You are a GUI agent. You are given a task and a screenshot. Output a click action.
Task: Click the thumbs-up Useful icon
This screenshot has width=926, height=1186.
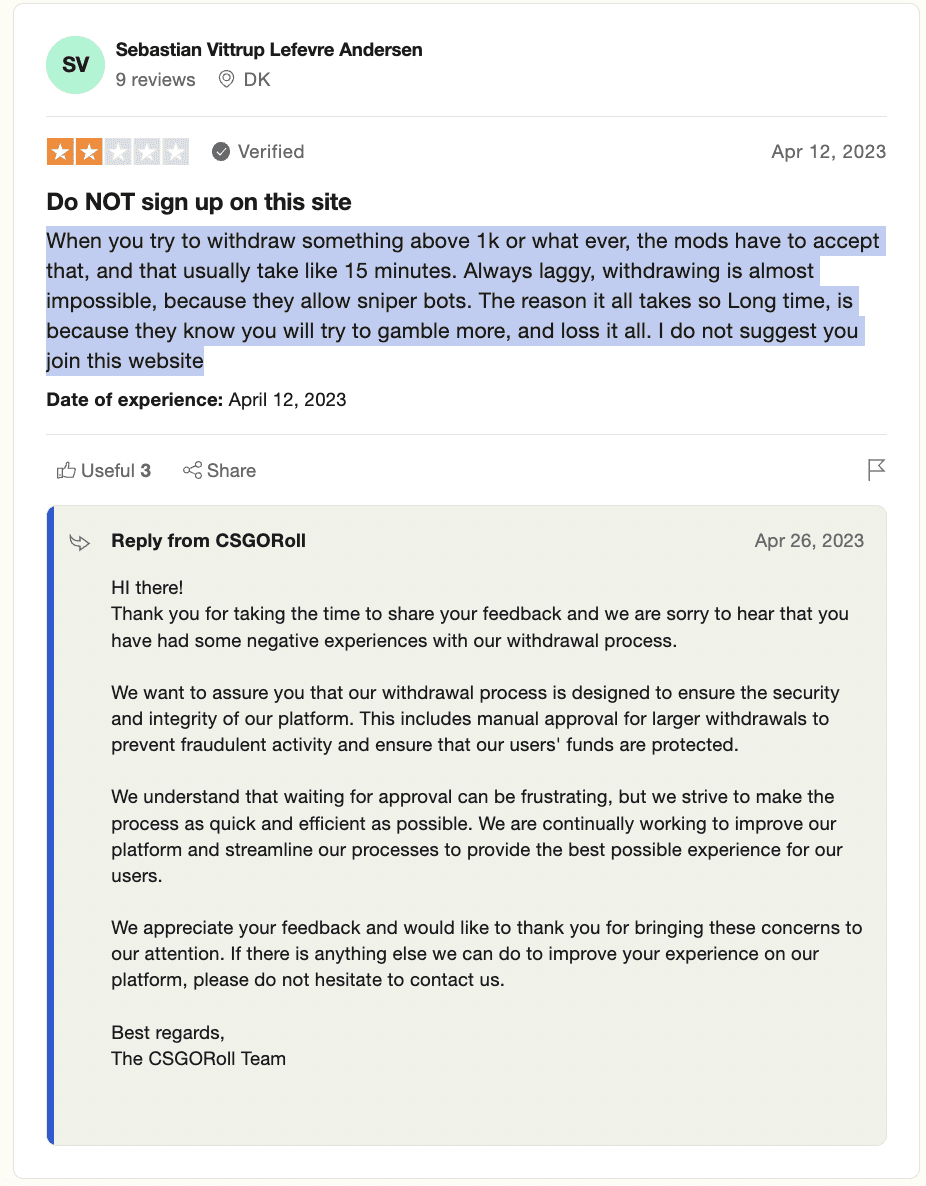(x=68, y=470)
